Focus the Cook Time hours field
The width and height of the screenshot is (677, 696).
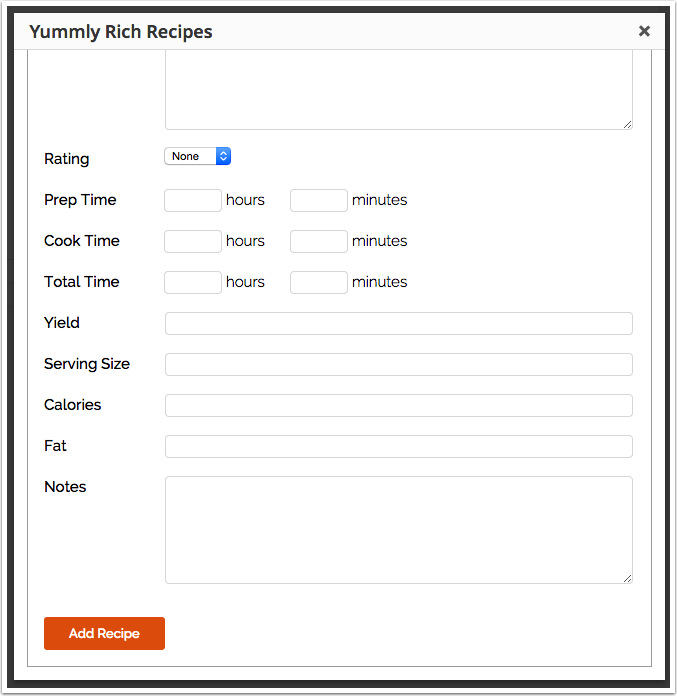(193, 241)
